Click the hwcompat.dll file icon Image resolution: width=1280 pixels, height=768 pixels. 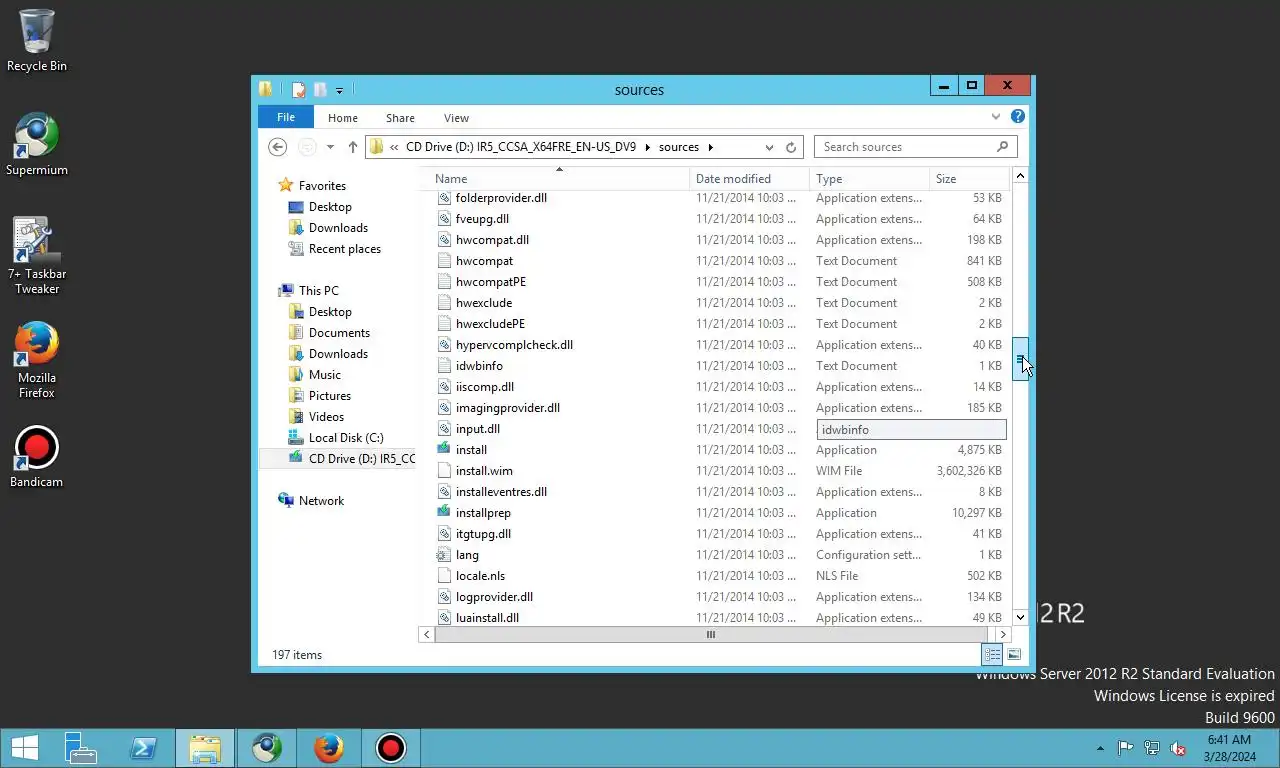point(444,240)
